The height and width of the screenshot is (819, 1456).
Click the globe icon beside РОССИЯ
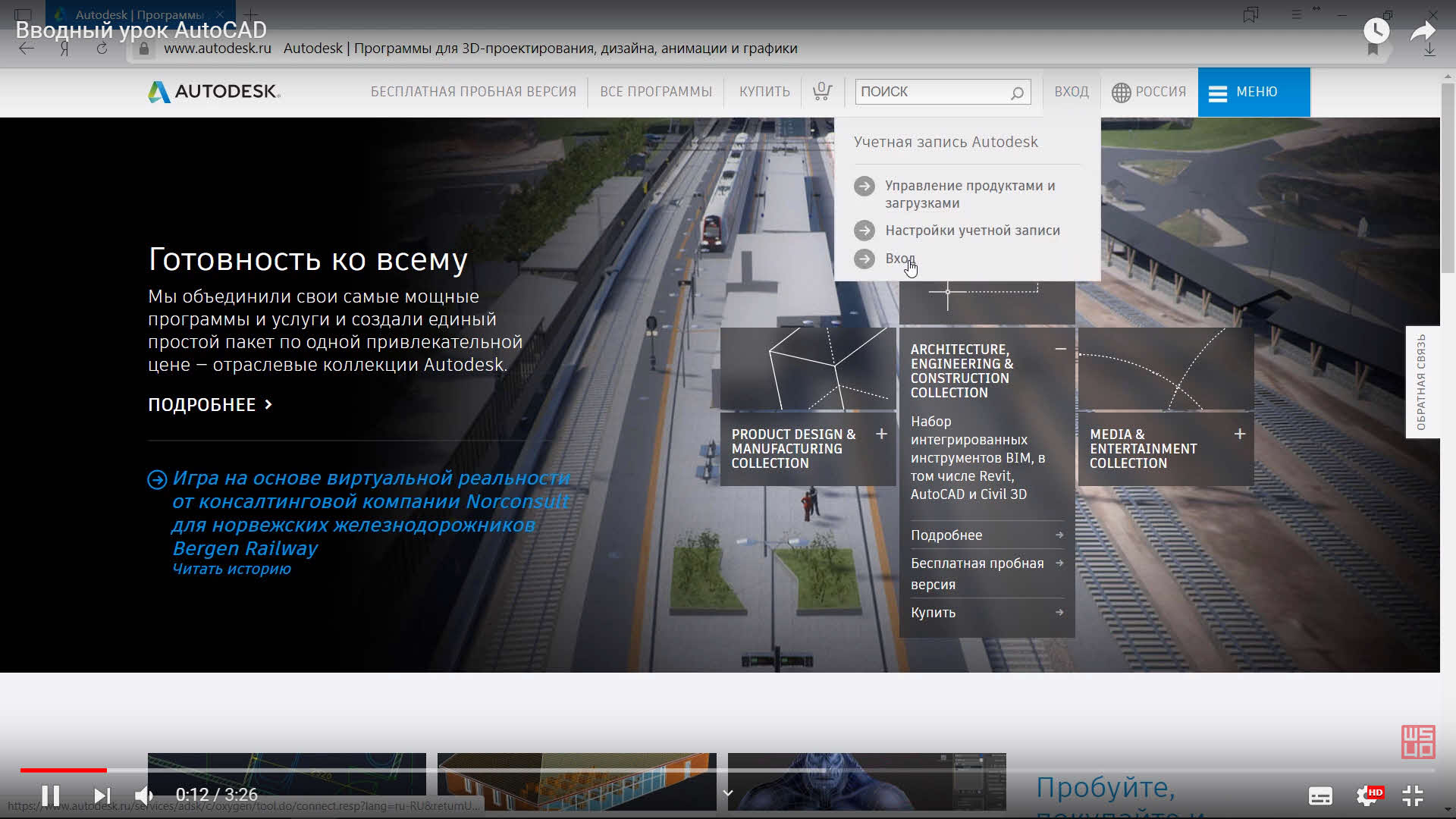[x=1121, y=93]
